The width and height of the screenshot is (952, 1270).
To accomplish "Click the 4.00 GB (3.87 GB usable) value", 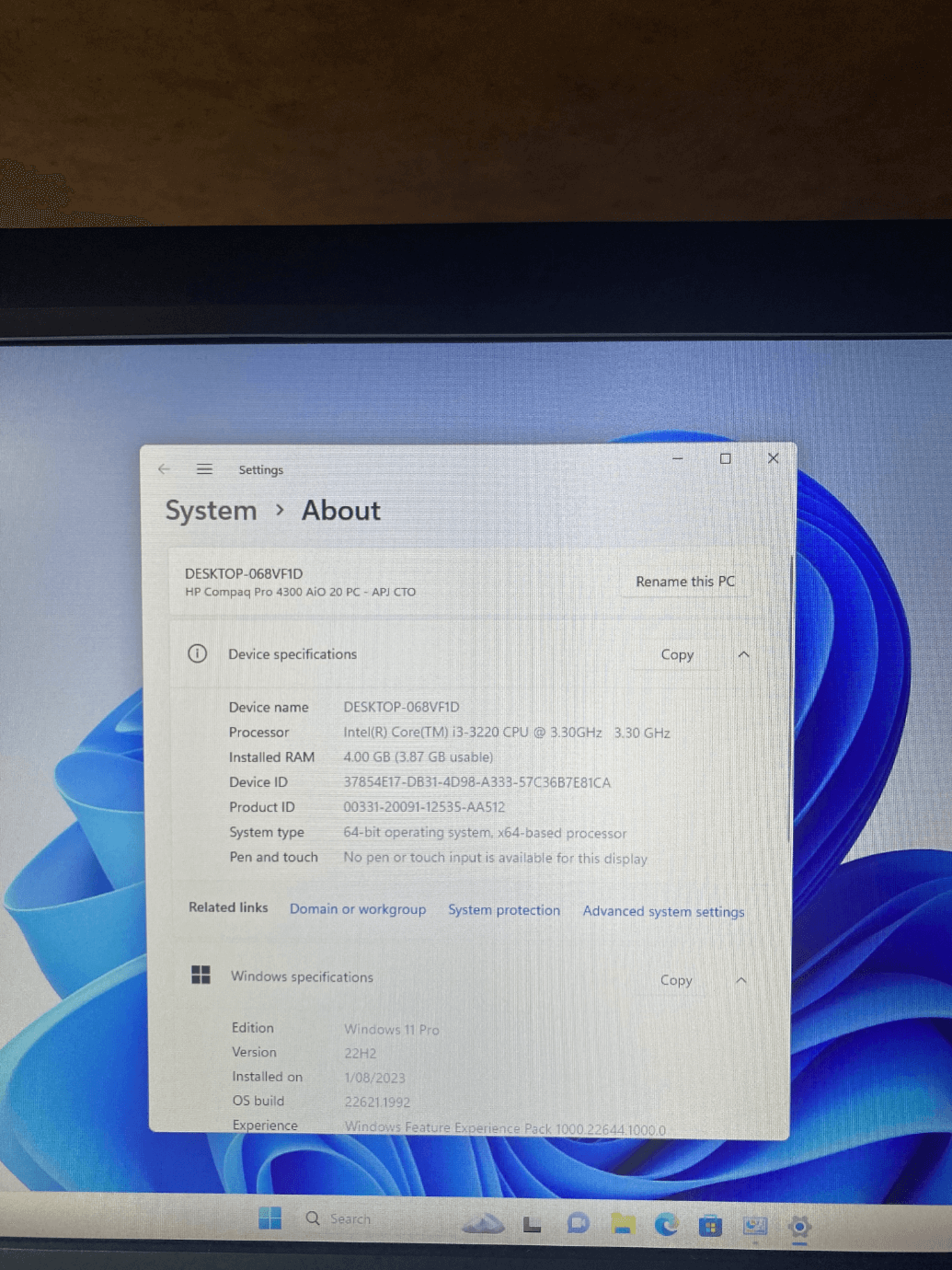I will point(419,757).
